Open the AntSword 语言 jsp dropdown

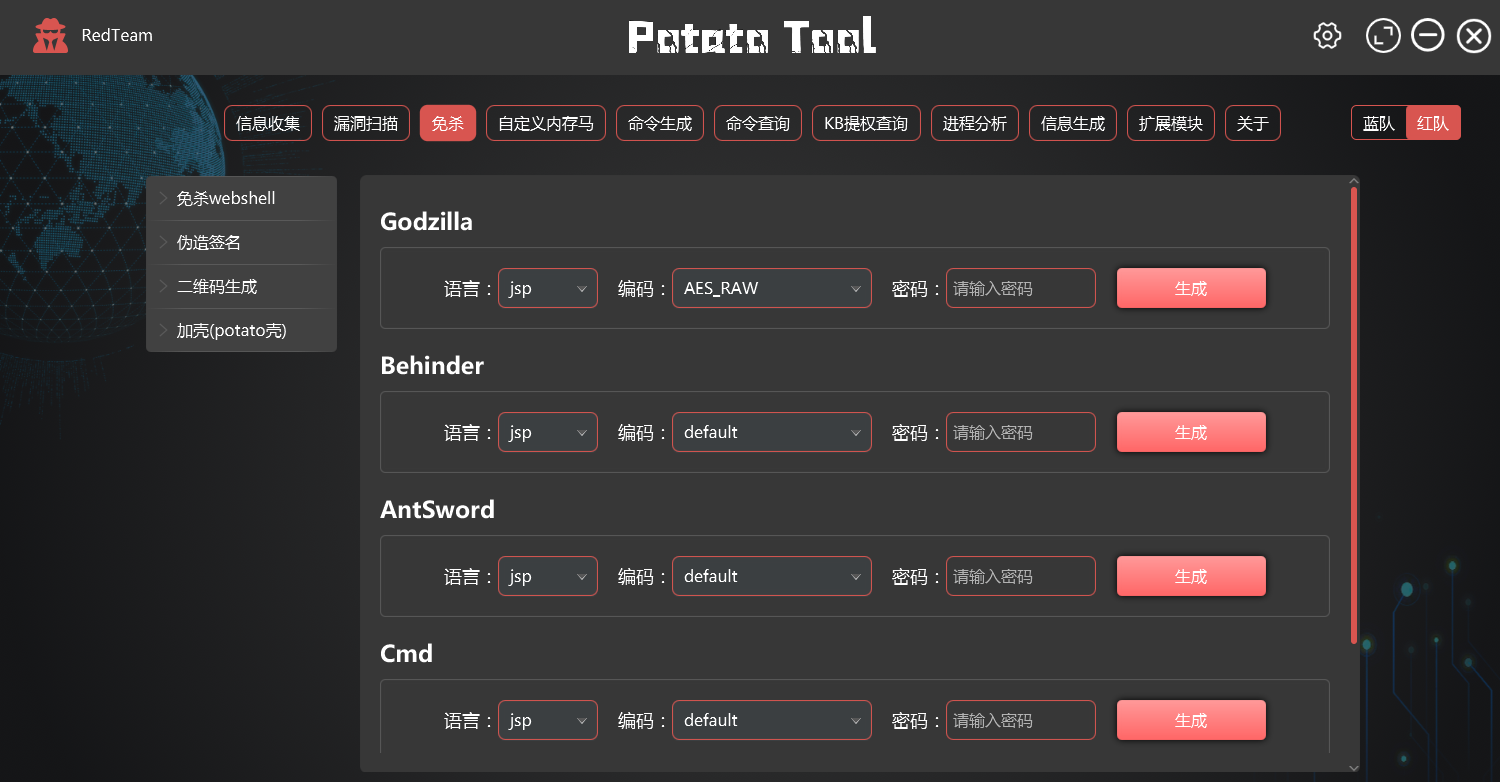548,576
